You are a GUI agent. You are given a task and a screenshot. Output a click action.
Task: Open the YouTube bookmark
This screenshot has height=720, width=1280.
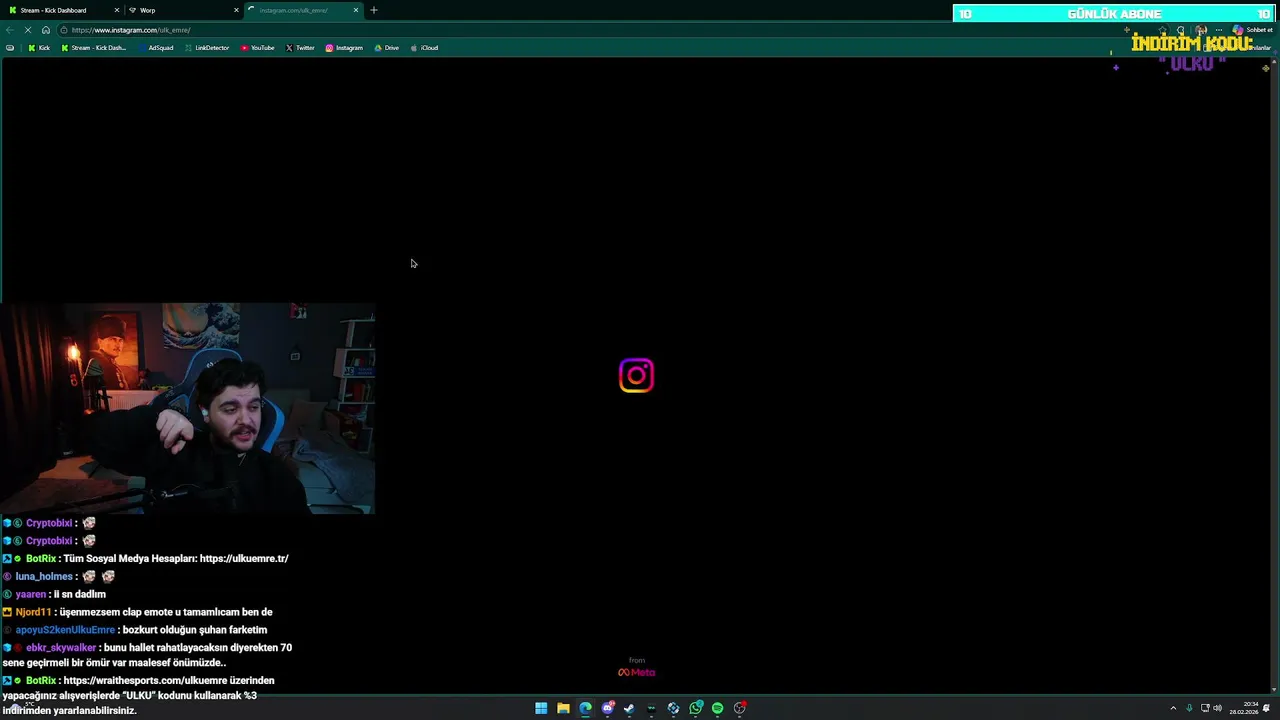(x=258, y=48)
